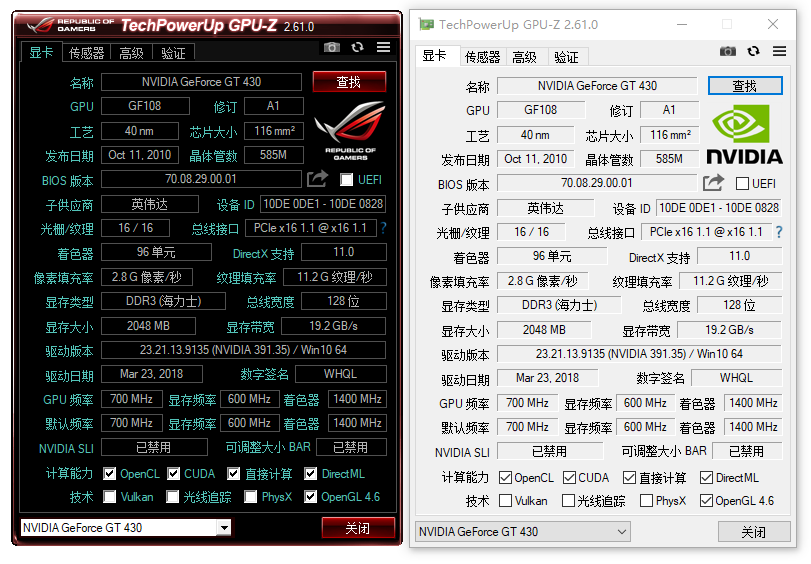This screenshot has height=564, width=811.
Task: Click bus interface question mark in ROG window
Action: pos(383,228)
